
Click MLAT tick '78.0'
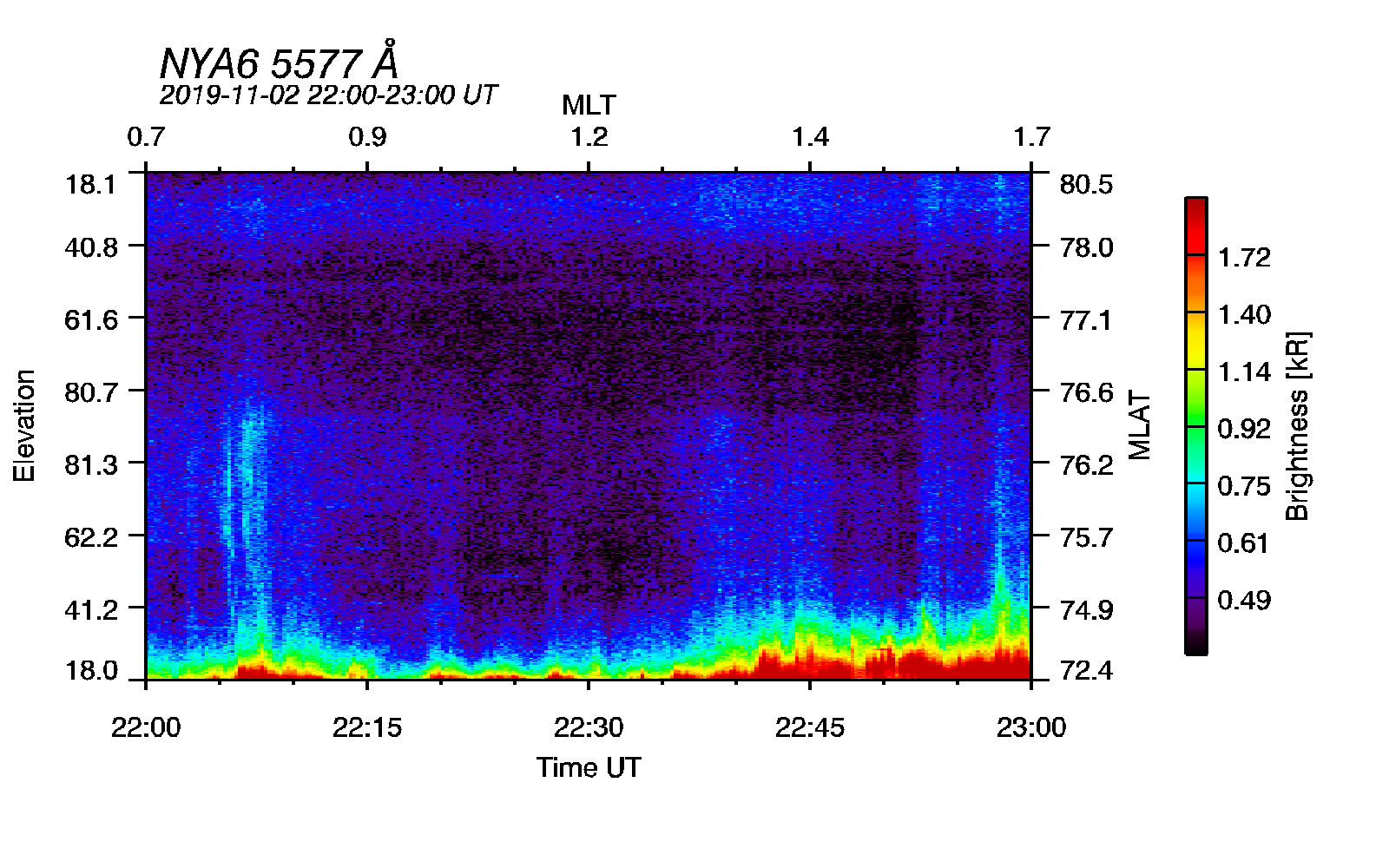pyautogui.click(x=1086, y=248)
